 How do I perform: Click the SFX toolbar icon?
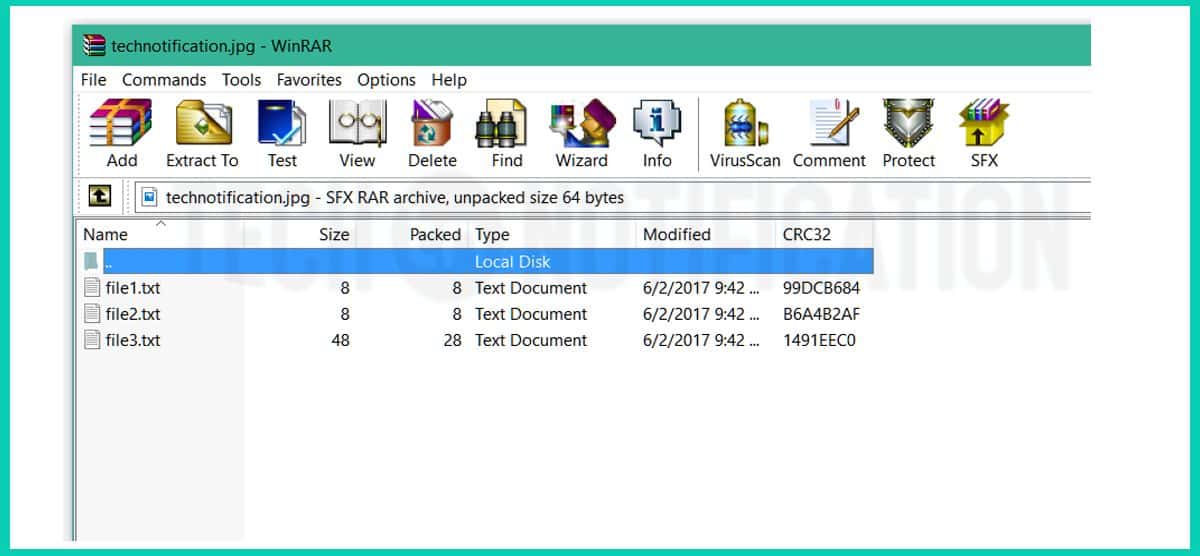click(984, 124)
